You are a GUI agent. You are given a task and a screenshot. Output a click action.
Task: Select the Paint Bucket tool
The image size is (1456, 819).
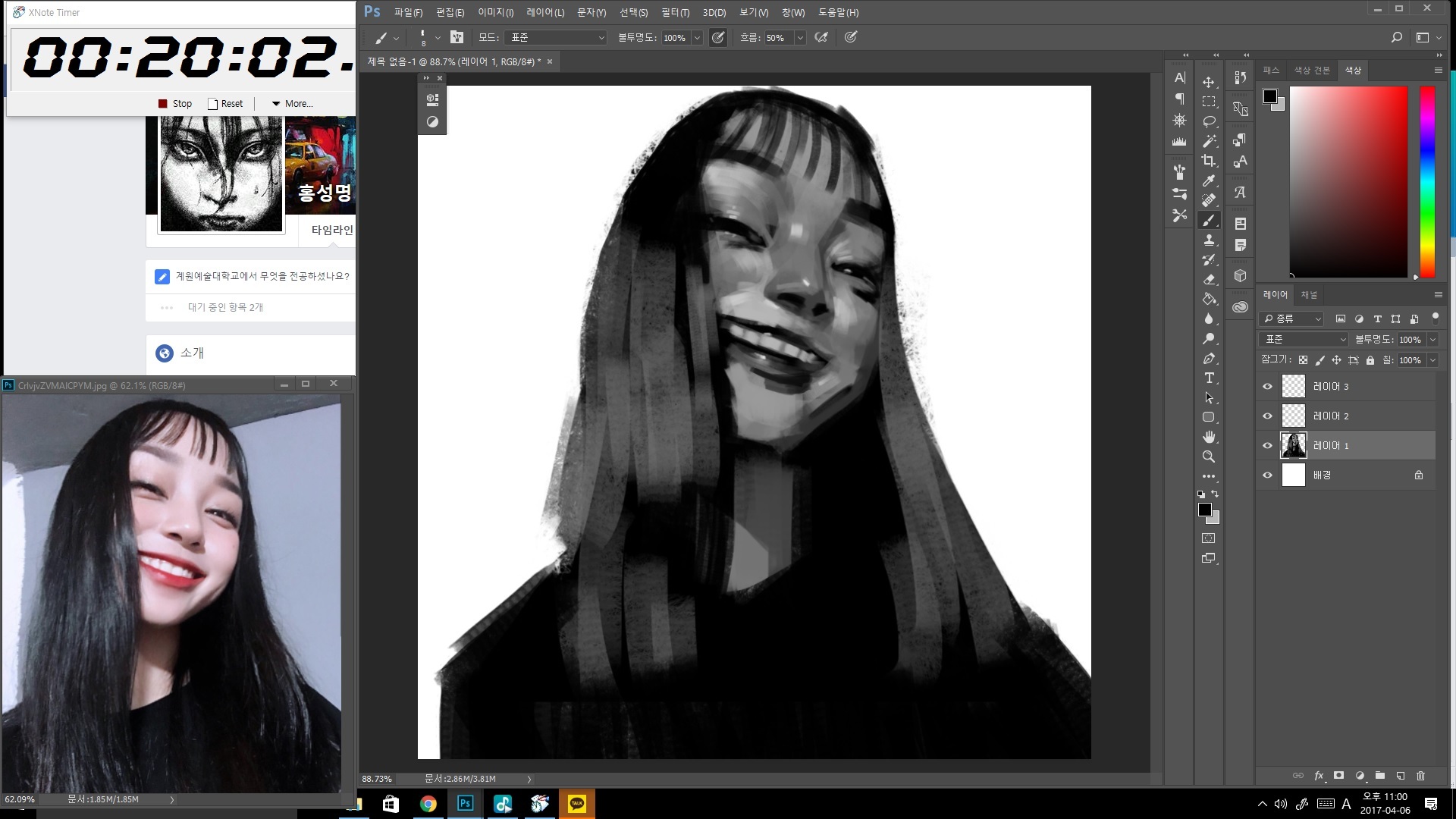coord(1209,299)
